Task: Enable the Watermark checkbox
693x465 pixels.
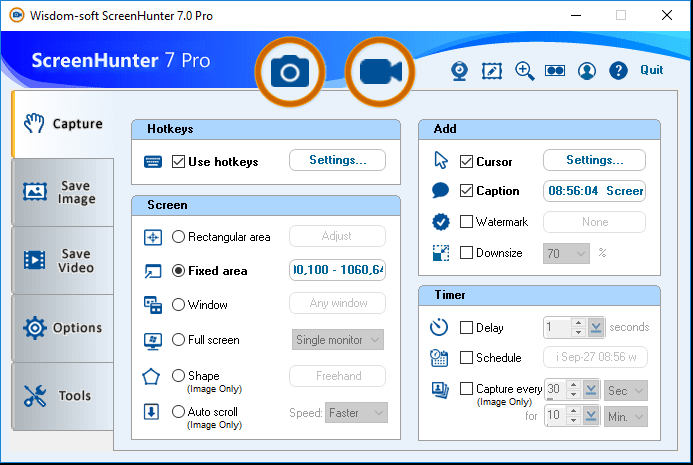Action: pyautogui.click(x=466, y=222)
